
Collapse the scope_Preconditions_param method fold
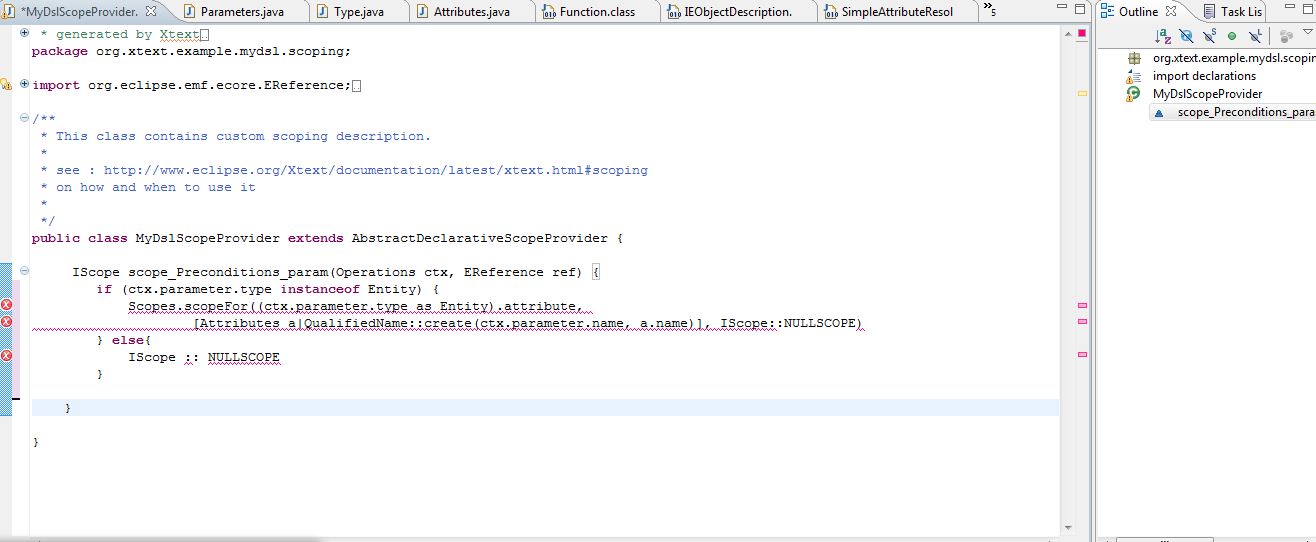tap(24, 272)
